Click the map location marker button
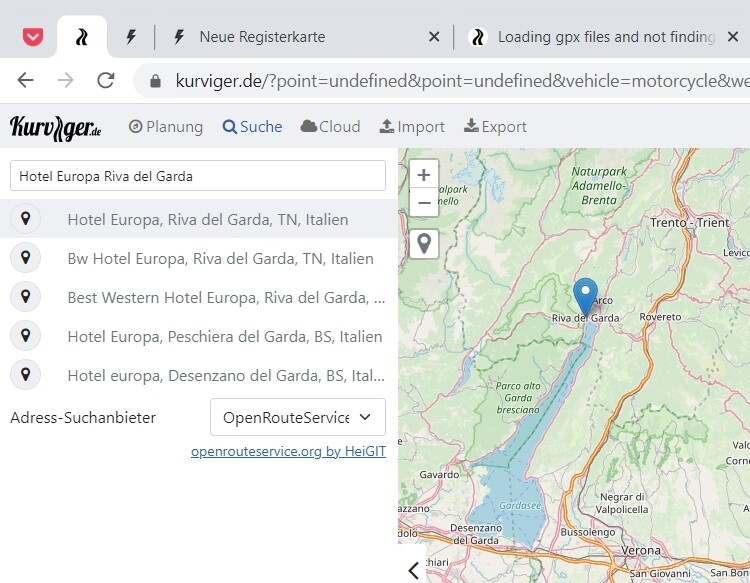 (424, 244)
